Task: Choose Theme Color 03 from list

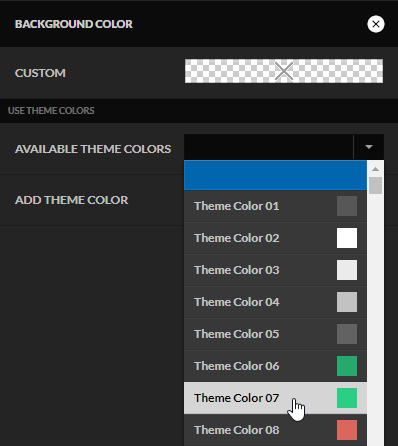Action: [275, 270]
